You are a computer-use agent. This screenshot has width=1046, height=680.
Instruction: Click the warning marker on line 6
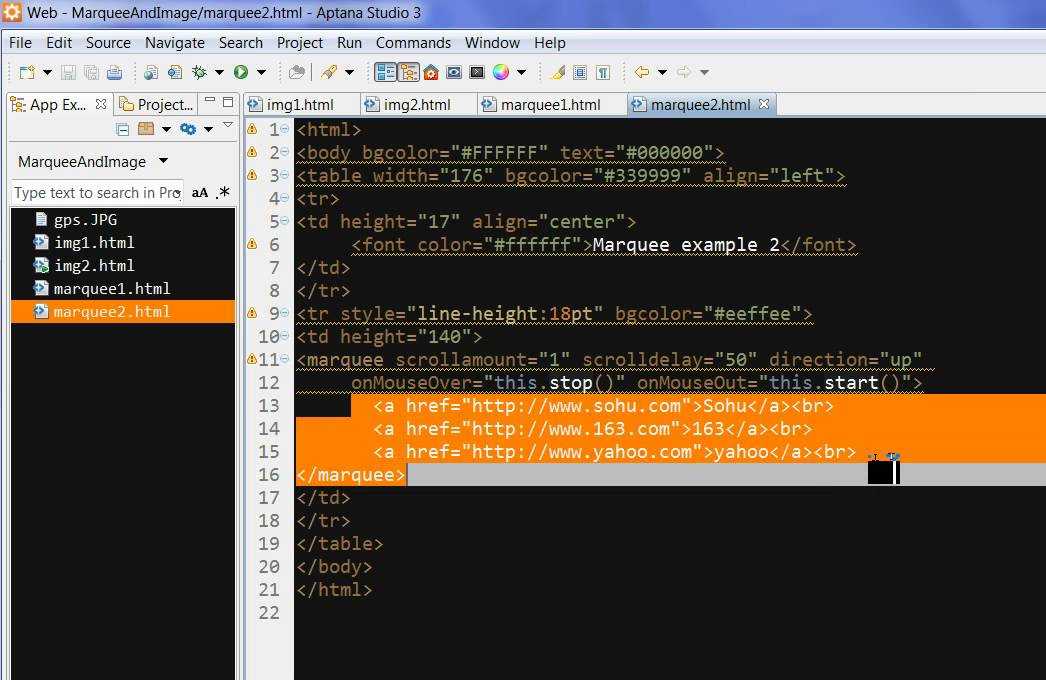252,244
